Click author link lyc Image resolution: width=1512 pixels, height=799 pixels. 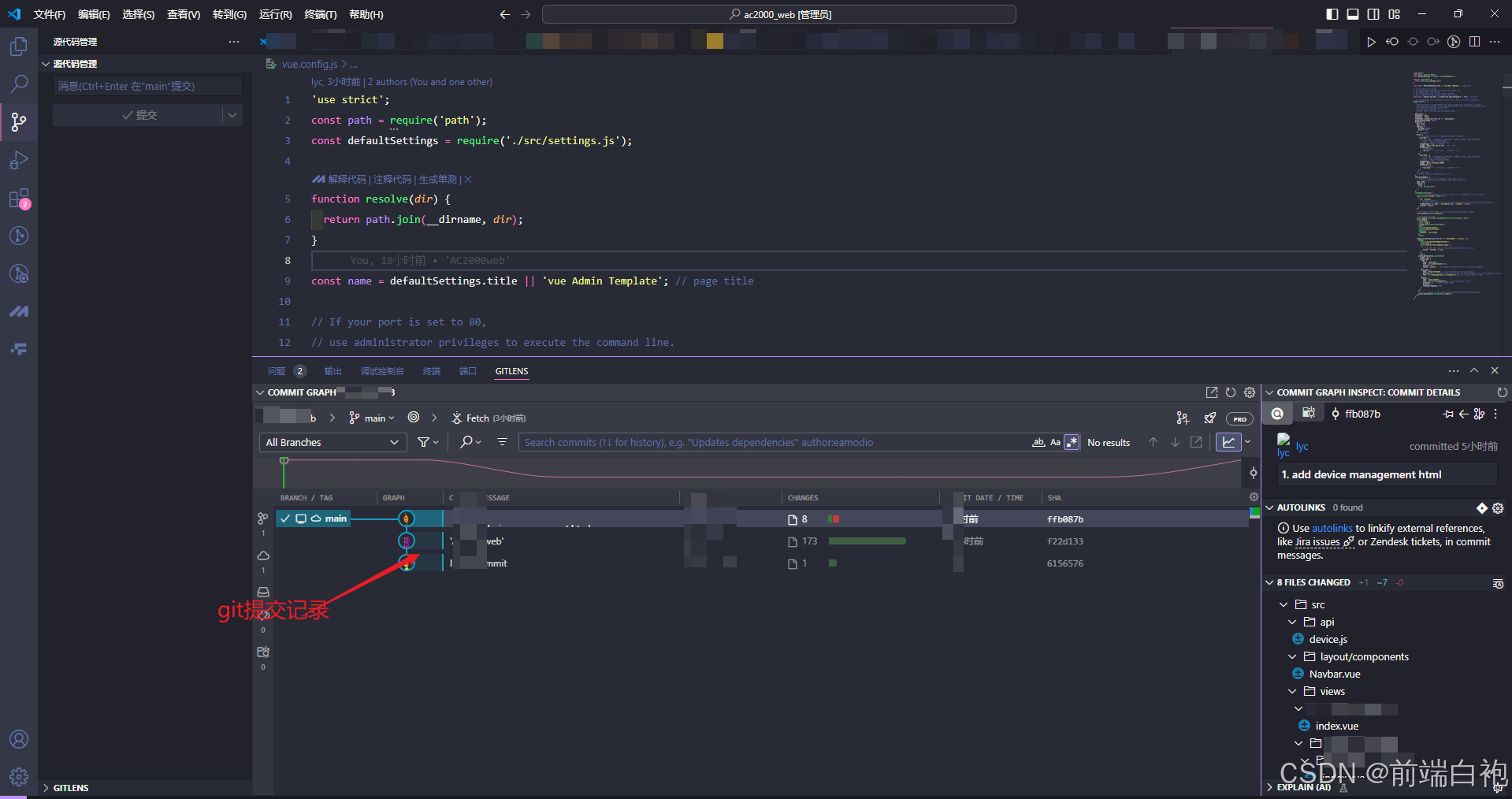click(1302, 446)
